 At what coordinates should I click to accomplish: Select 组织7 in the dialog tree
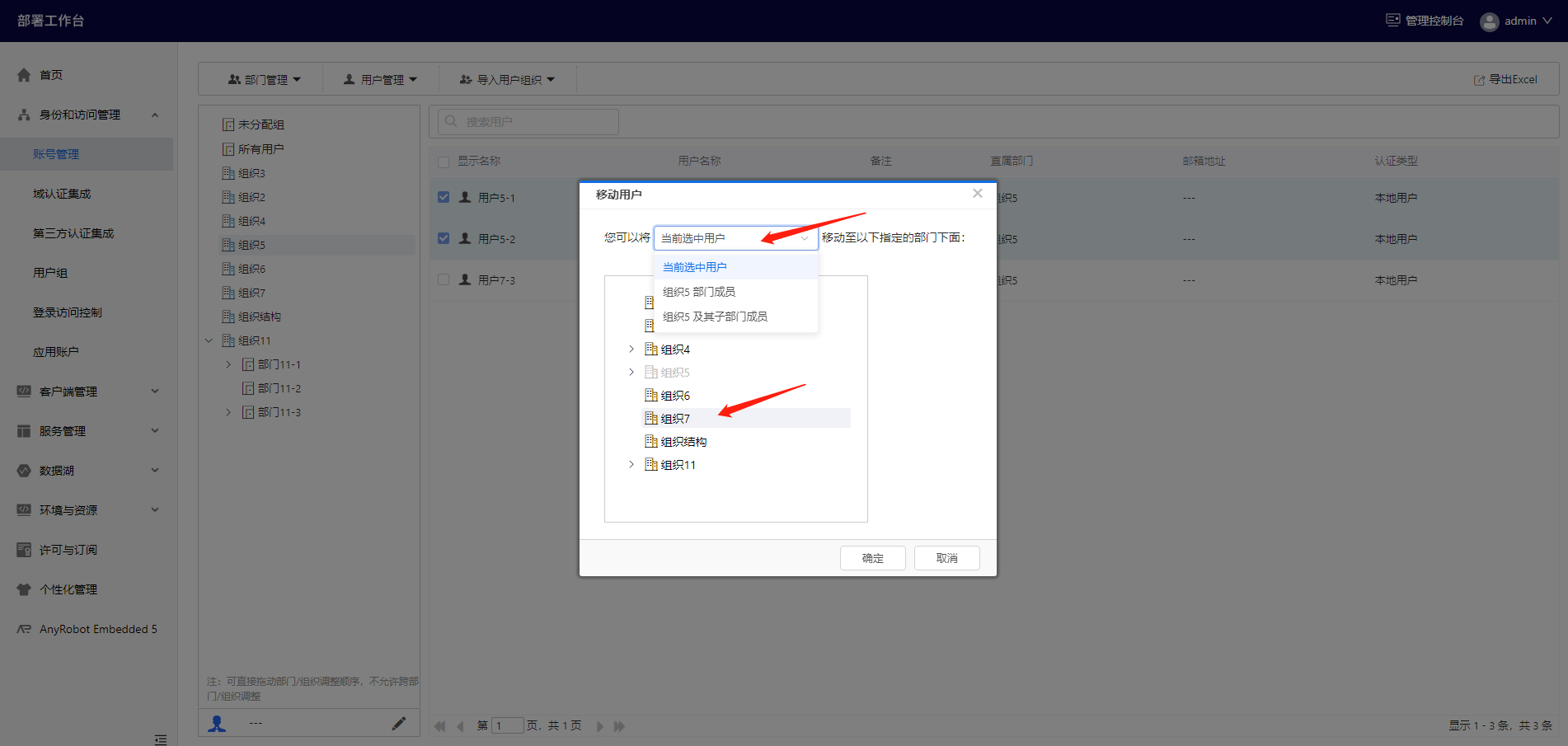[745, 418]
